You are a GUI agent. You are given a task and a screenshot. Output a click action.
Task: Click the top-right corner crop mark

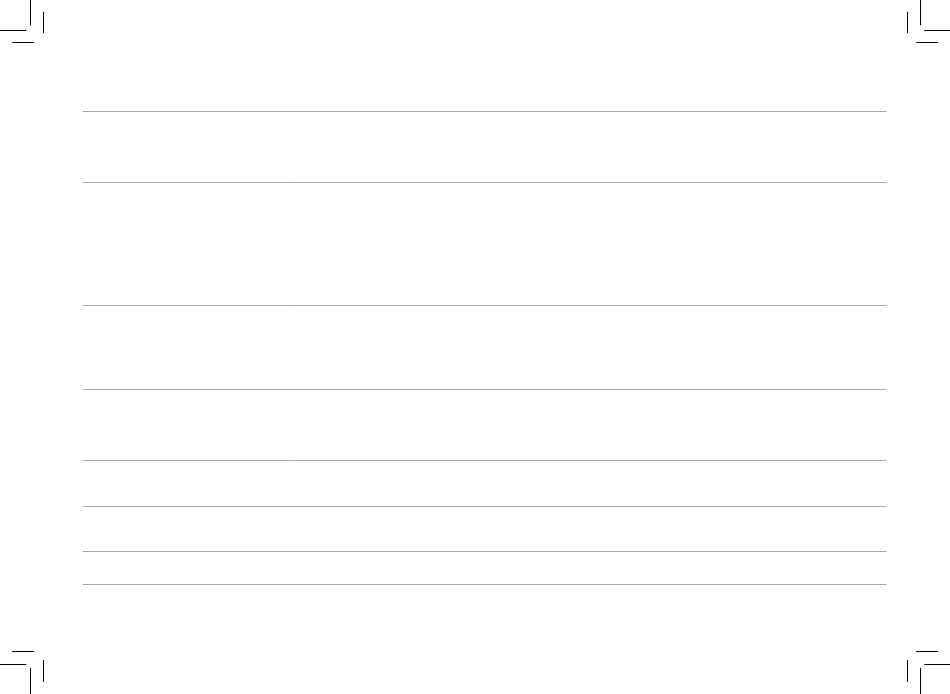[x=928, y=22]
